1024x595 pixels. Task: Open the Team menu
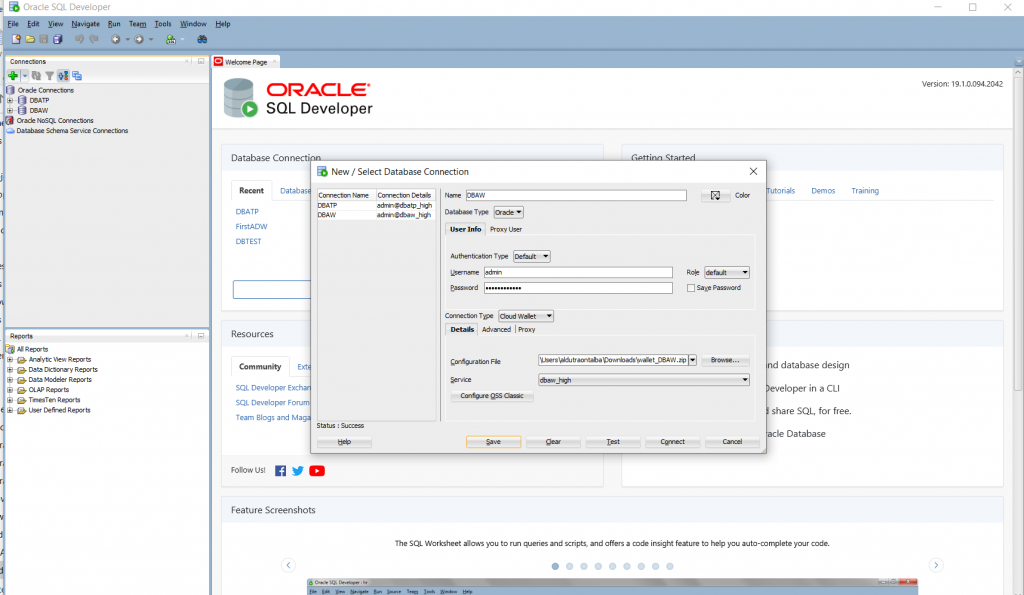click(x=137, y=24)
